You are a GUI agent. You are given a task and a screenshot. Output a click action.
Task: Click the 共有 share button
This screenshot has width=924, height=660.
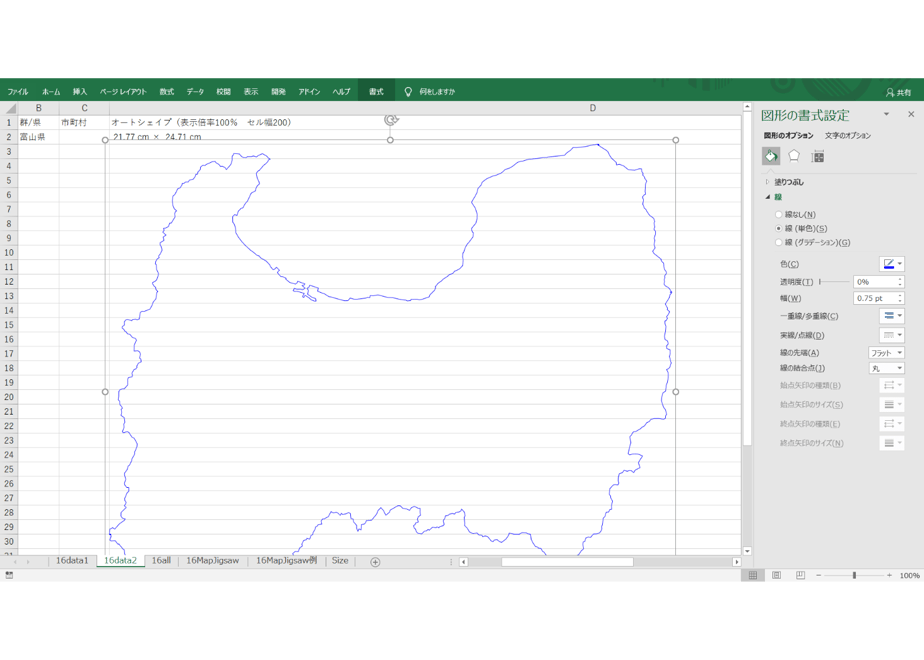pos(899,92)
